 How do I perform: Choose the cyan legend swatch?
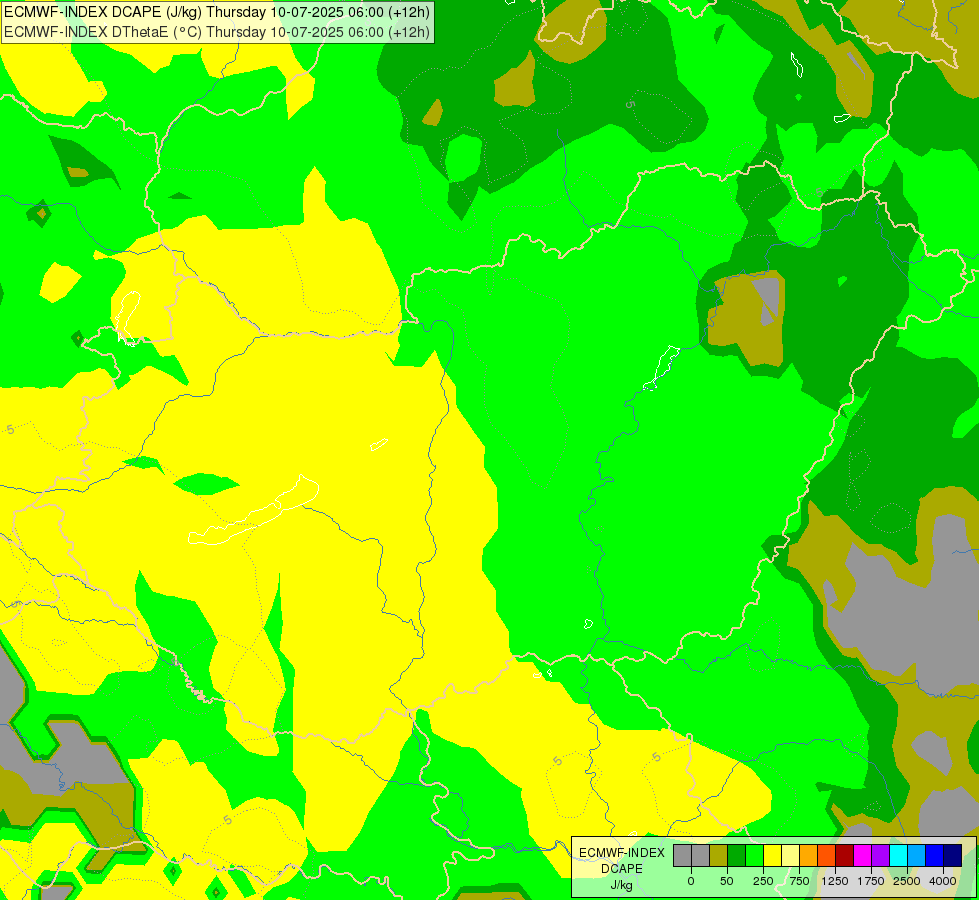pos(898,855)
